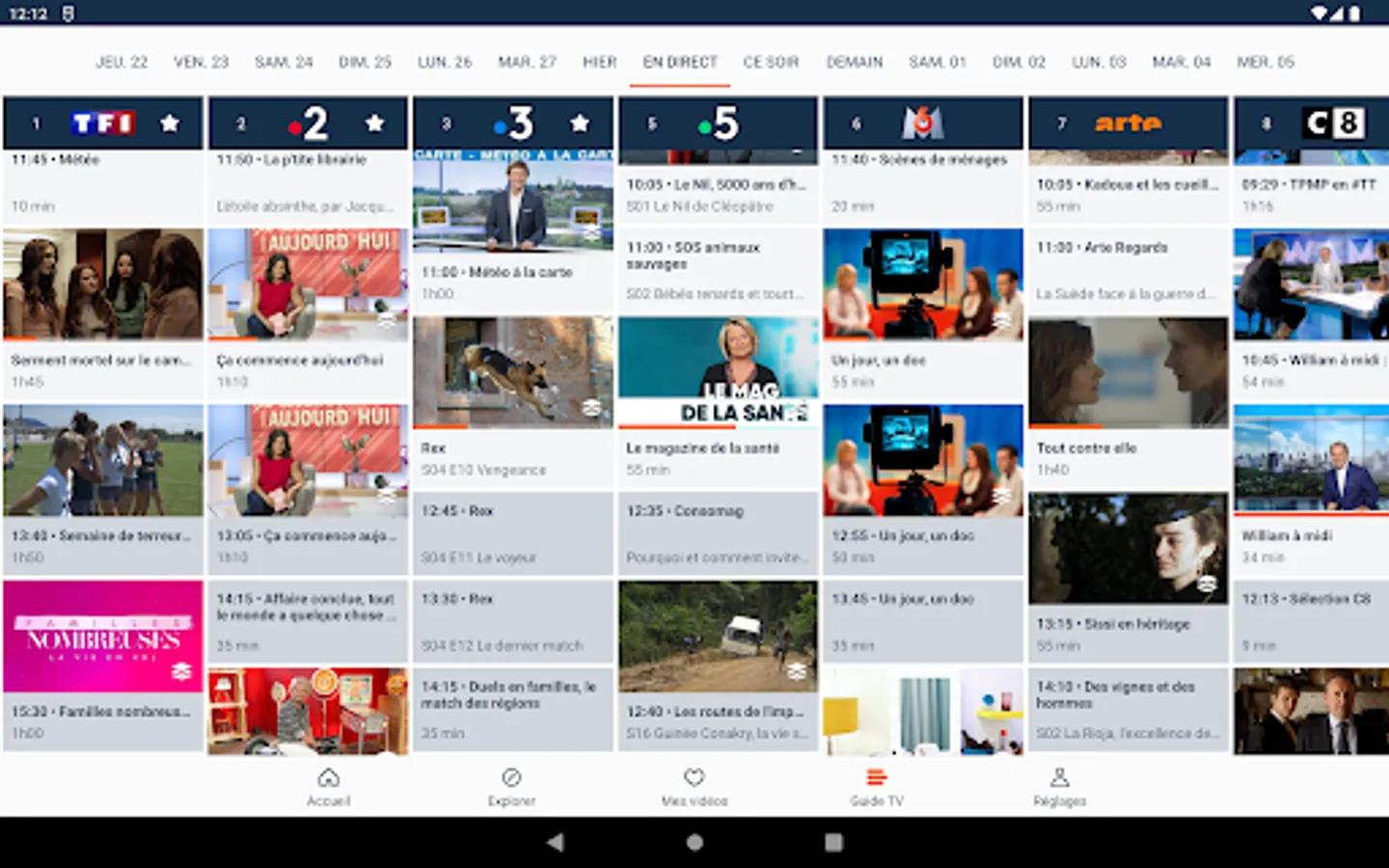Toggle favorite star on France 2 channel

pyautogui.click(x=375, y=123)
